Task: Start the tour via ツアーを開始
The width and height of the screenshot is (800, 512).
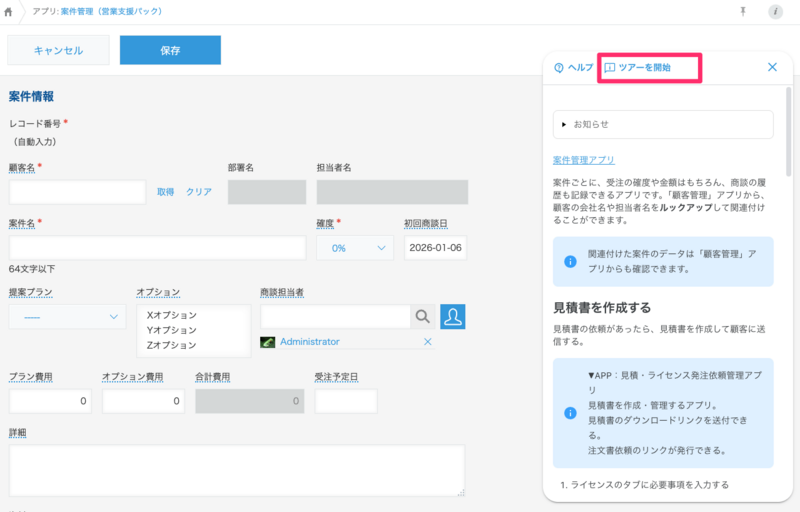Action: point(637,67)
